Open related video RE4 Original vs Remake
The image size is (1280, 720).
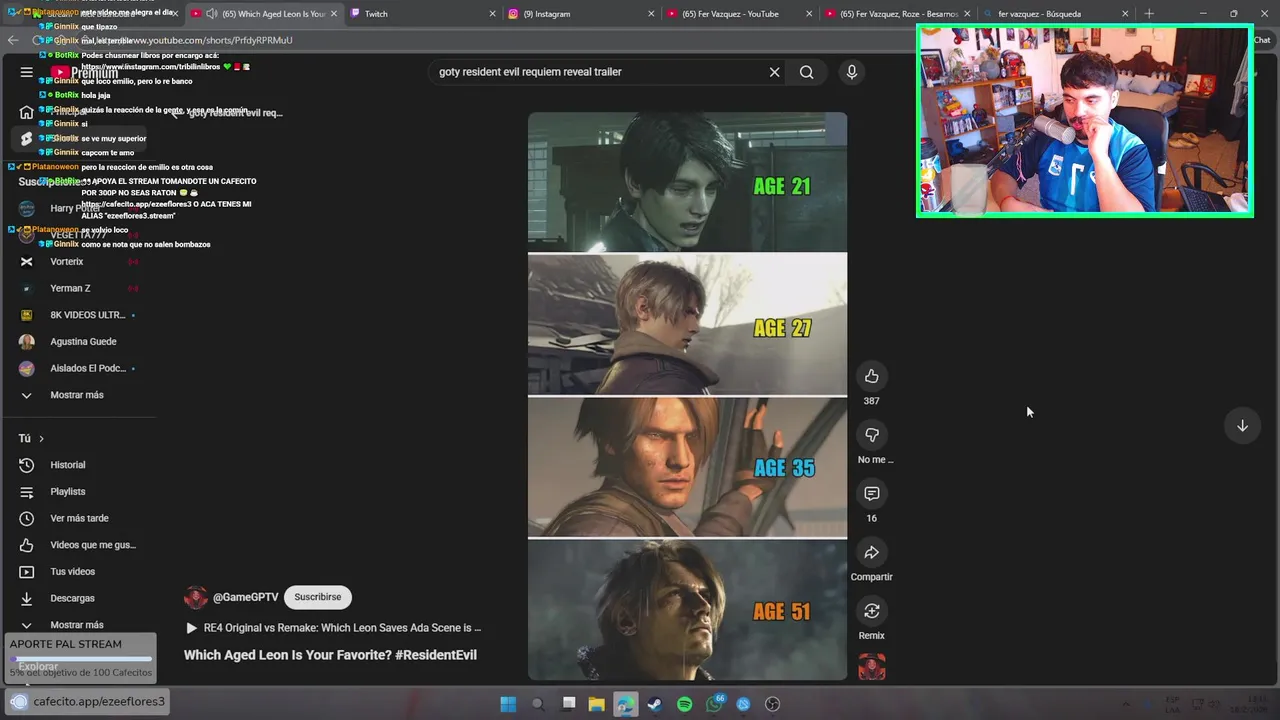point(333,628)
